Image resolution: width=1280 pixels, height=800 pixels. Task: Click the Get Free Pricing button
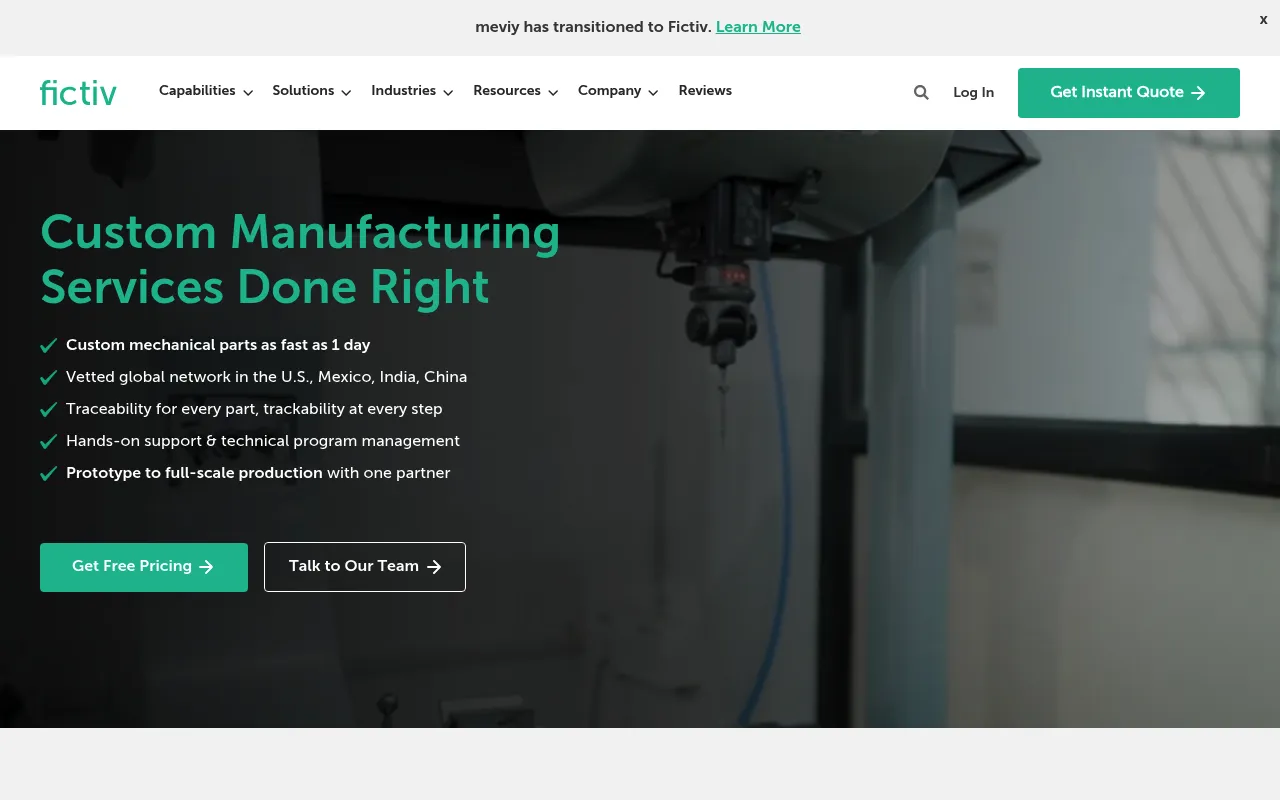[x=144, y=567]
